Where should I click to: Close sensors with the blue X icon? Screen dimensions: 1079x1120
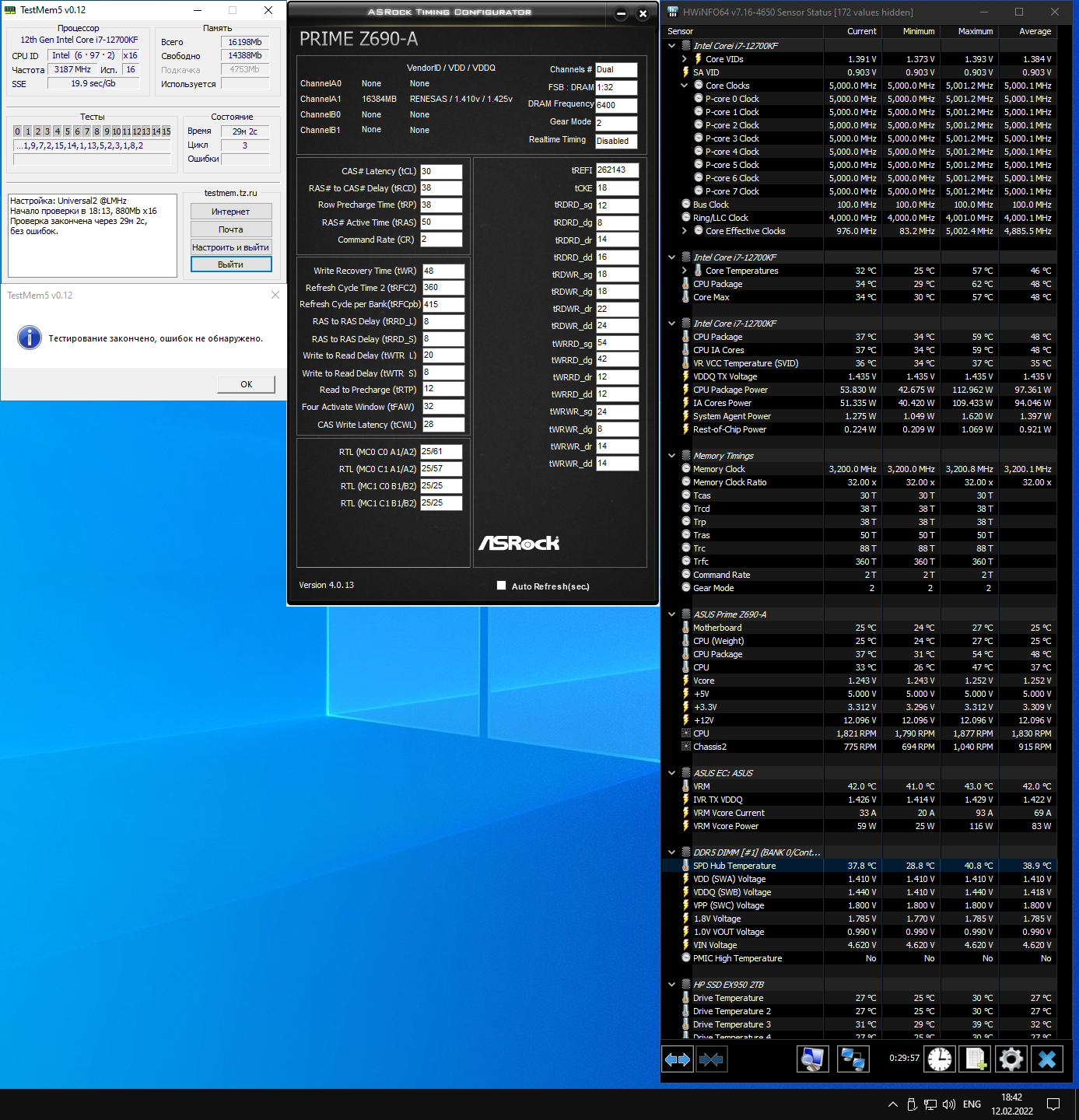tap(1047, 1059)
